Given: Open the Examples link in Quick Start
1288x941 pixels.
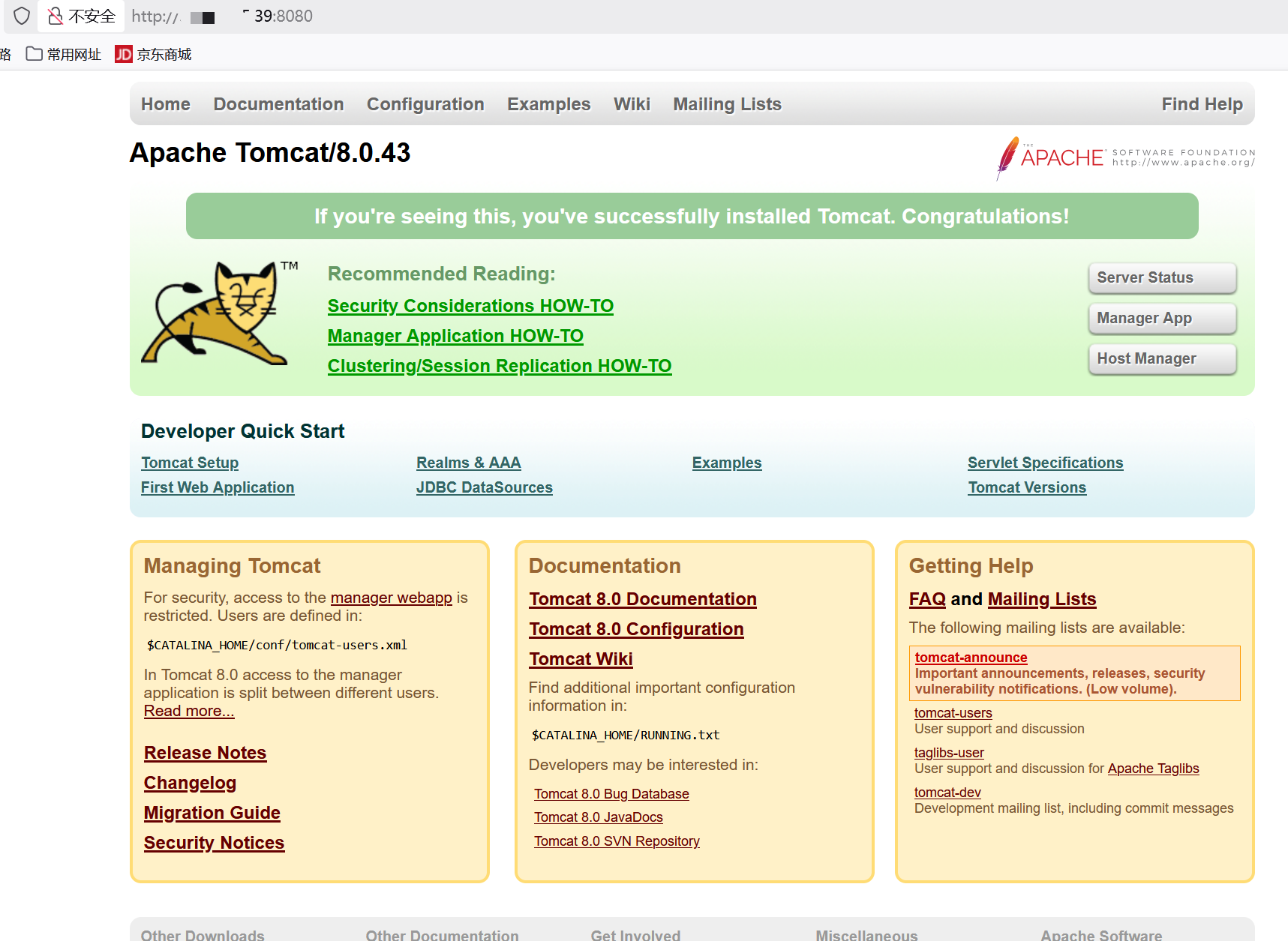Looking at the screenshot, I should click(727, 463).
